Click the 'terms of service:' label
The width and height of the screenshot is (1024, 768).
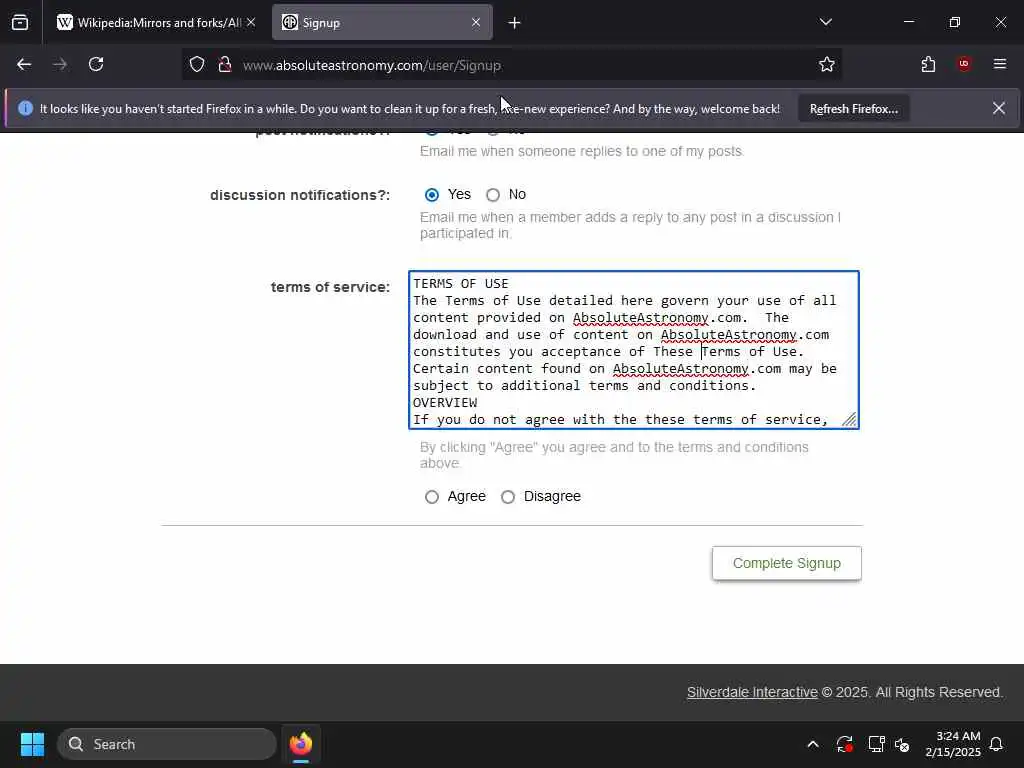tap(330, 287)
